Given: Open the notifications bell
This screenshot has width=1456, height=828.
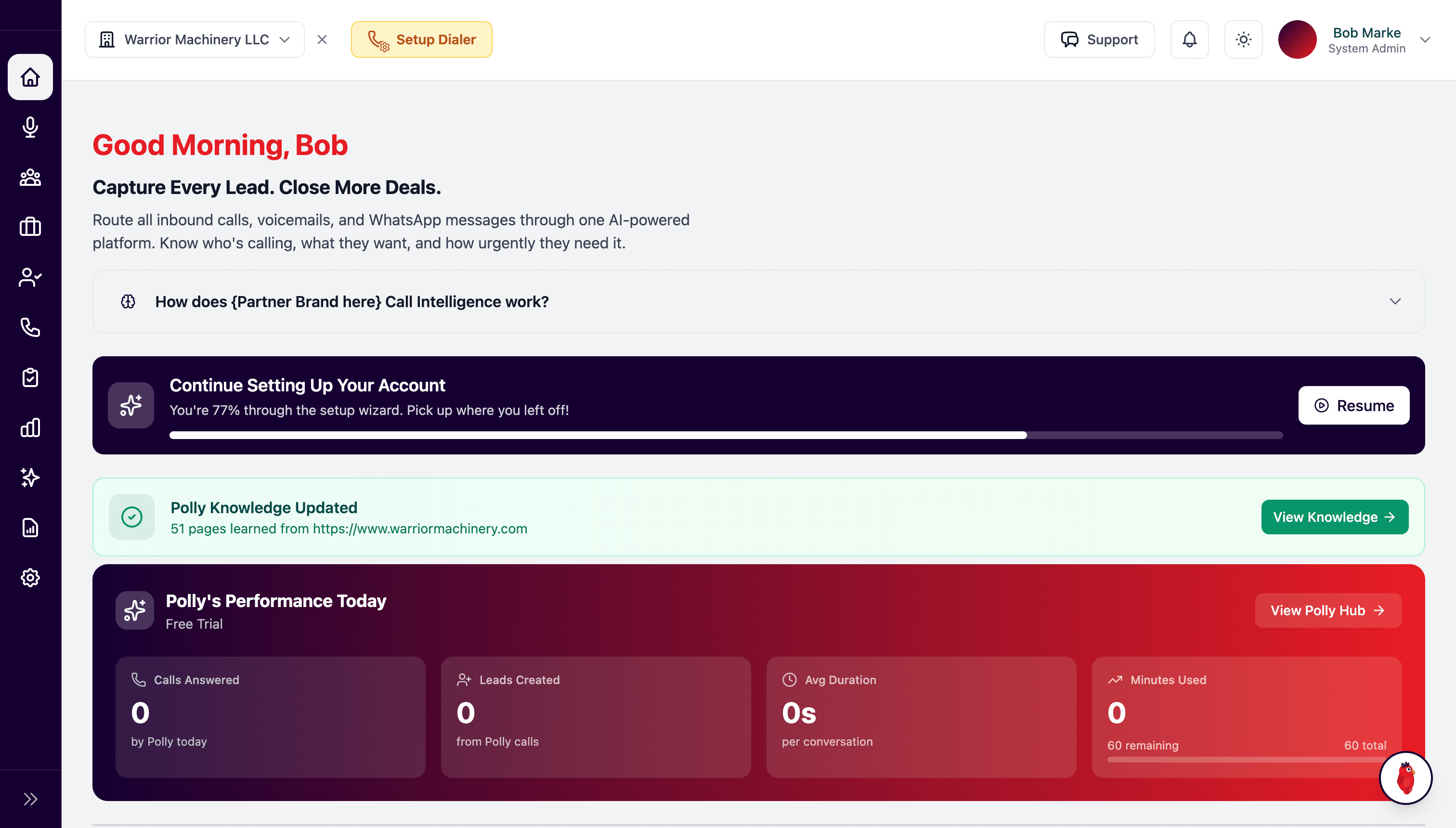Looking at the screenshot, I should [1189, 39].
